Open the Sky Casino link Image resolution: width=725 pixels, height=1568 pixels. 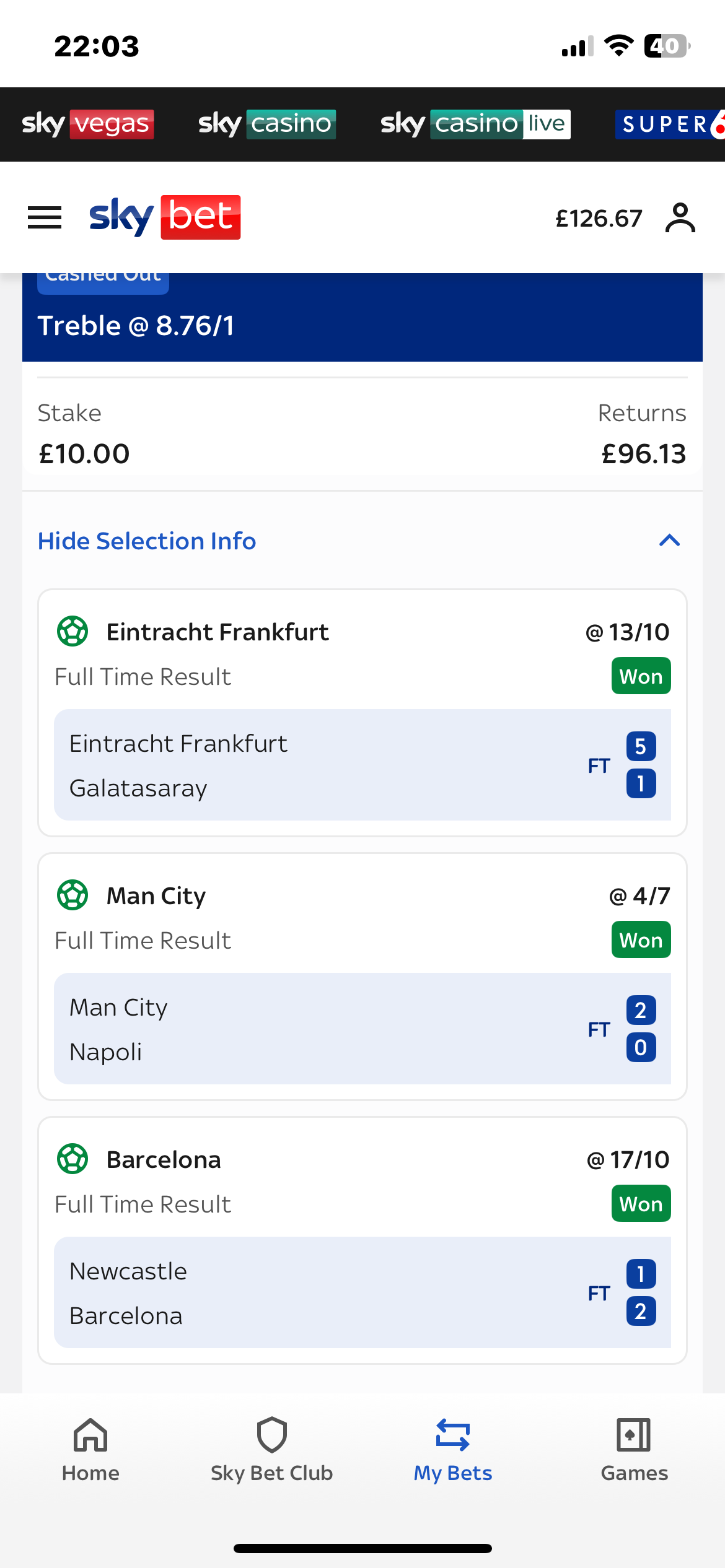tap(267, 124)
